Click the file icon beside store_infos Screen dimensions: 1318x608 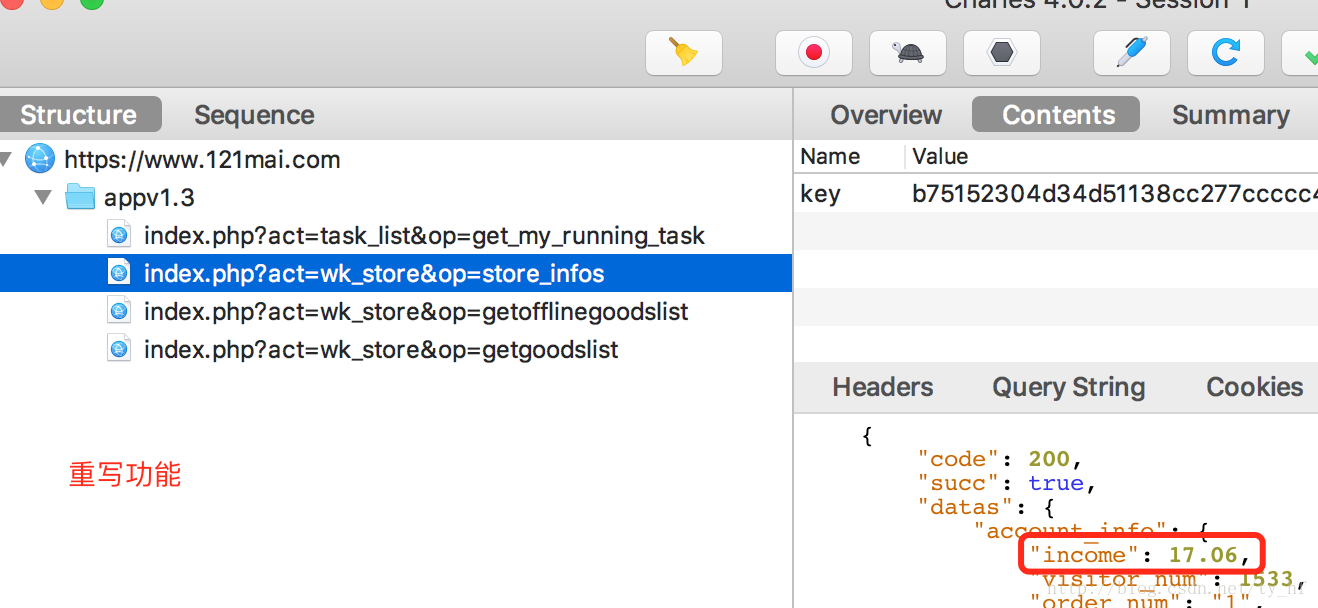[120, 273]
